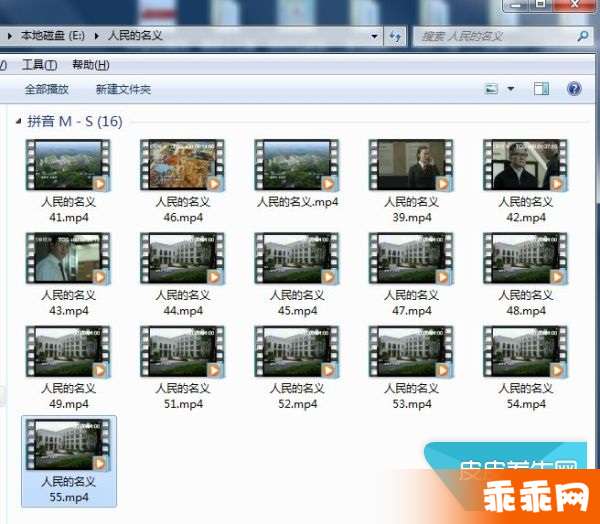Click file name text 人民的名义 55.mp4
The image size is (600, 524).
68,490
